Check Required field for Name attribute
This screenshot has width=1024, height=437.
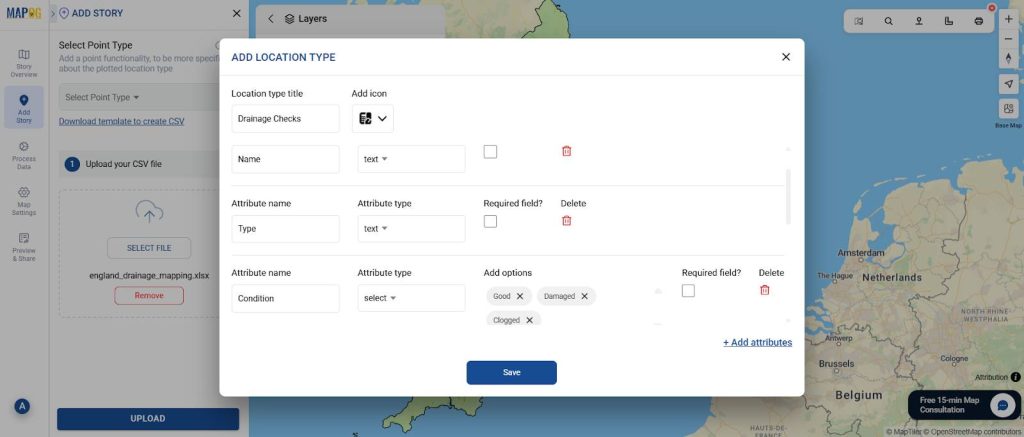(x=490, y=152)
